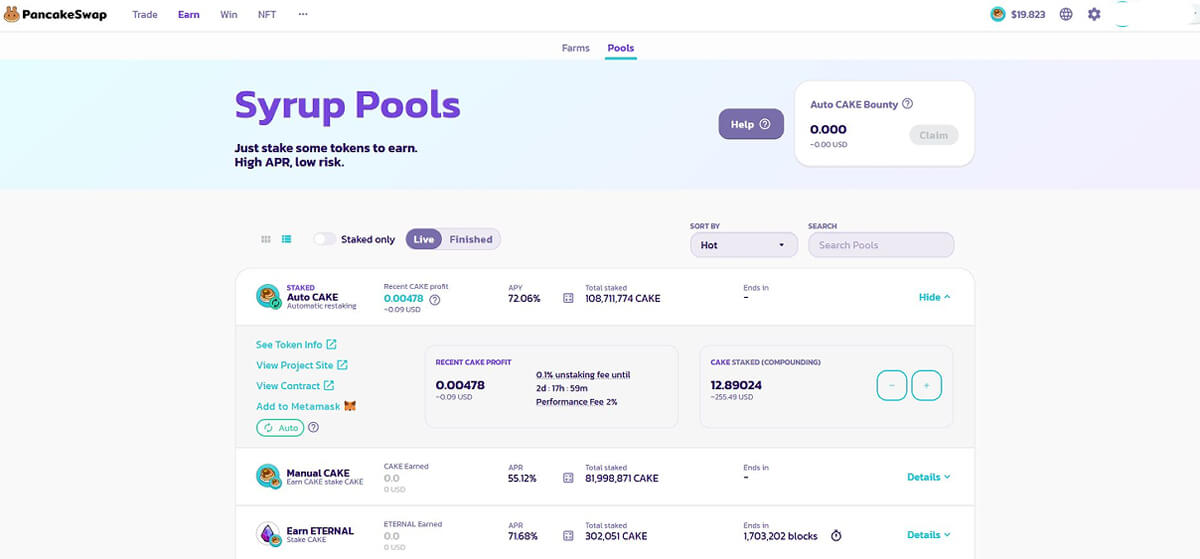1200x559 pixels.
Task: Select the Finished pools filter
Action: pyautogui.click(x=471, y=239)
